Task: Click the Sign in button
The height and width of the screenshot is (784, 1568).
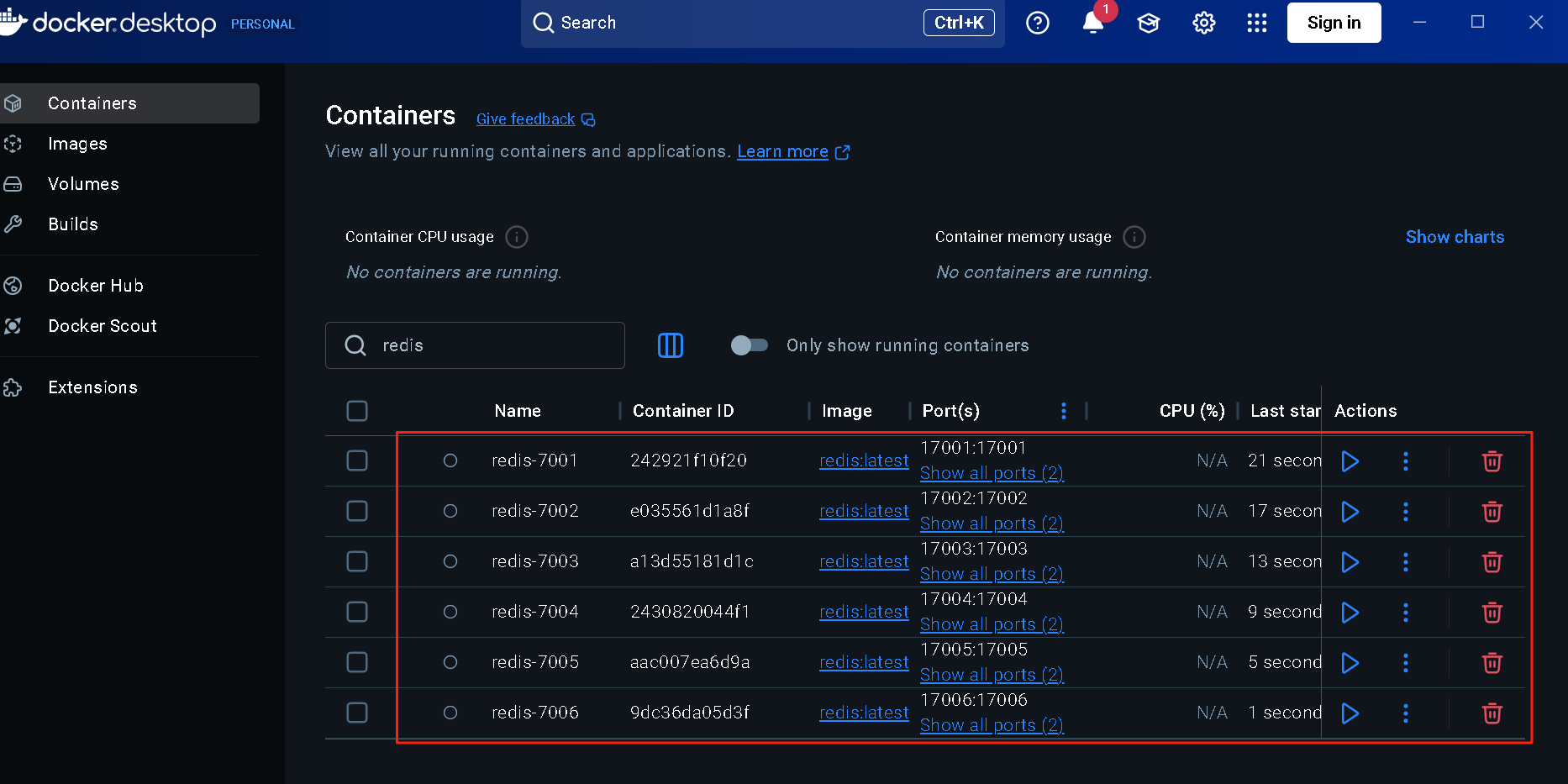Action: (x=1334, y=23)
